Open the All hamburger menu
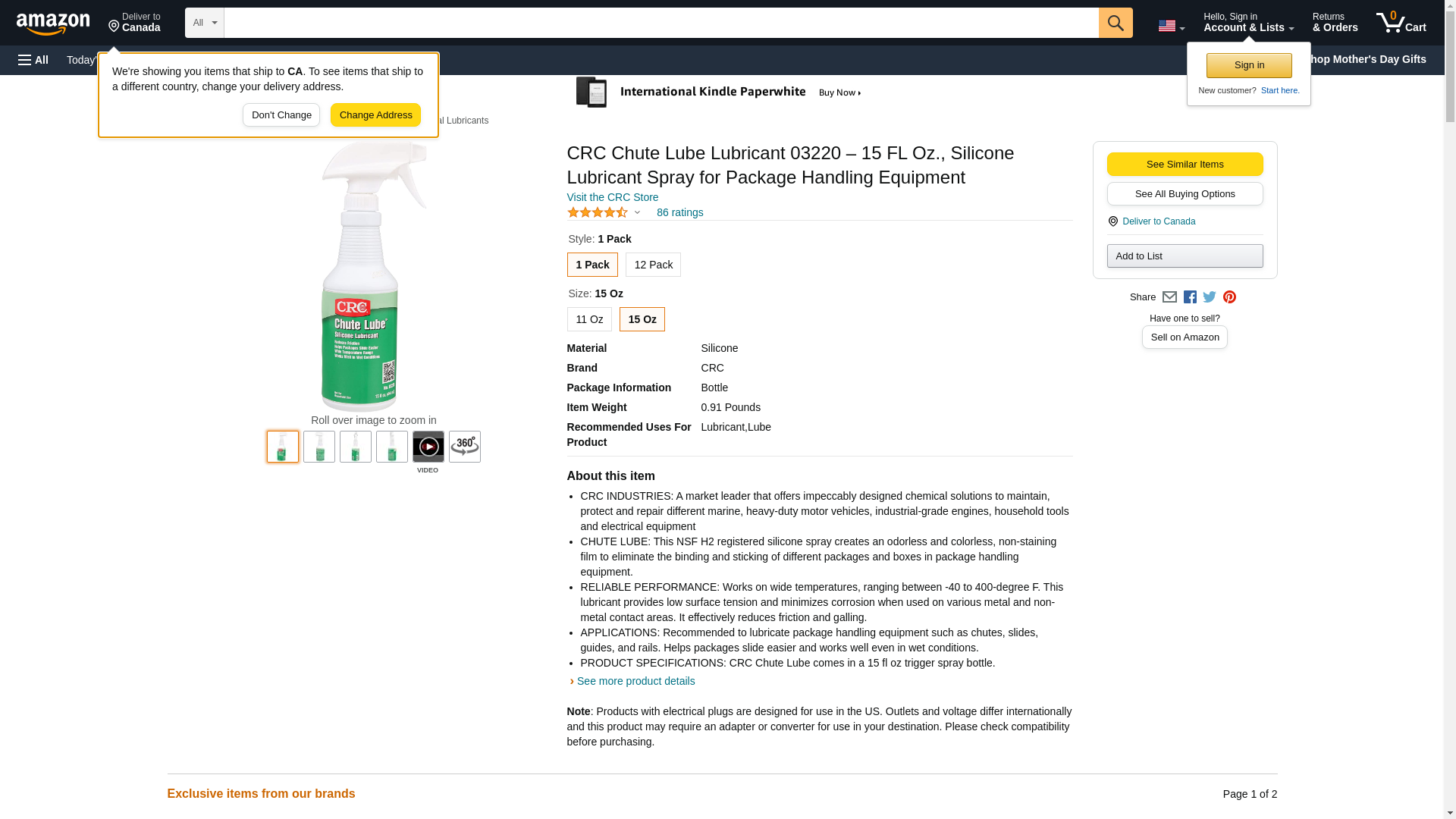1456x819 pixels. coord(33,60)
